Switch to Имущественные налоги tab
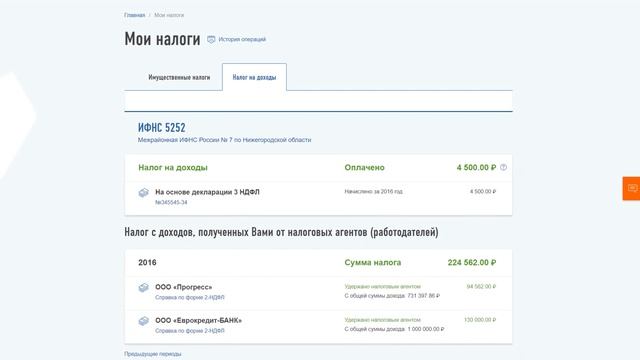Screen dimensions: 640x360 179,77
